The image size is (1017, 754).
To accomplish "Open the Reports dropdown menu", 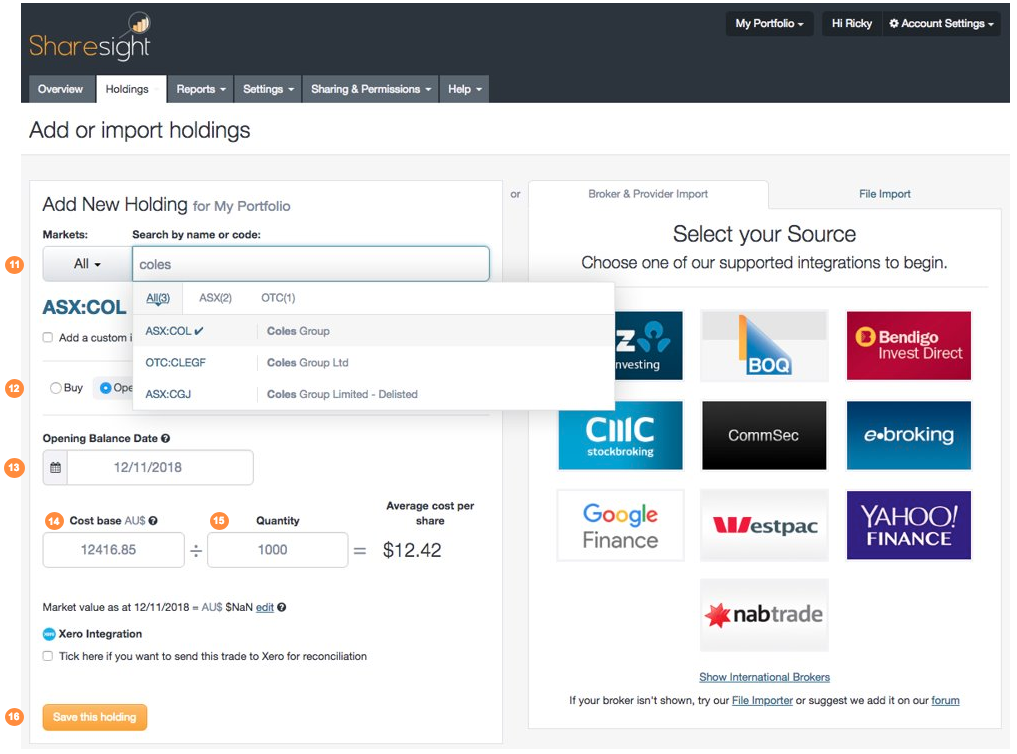I will tap(200, 89).
